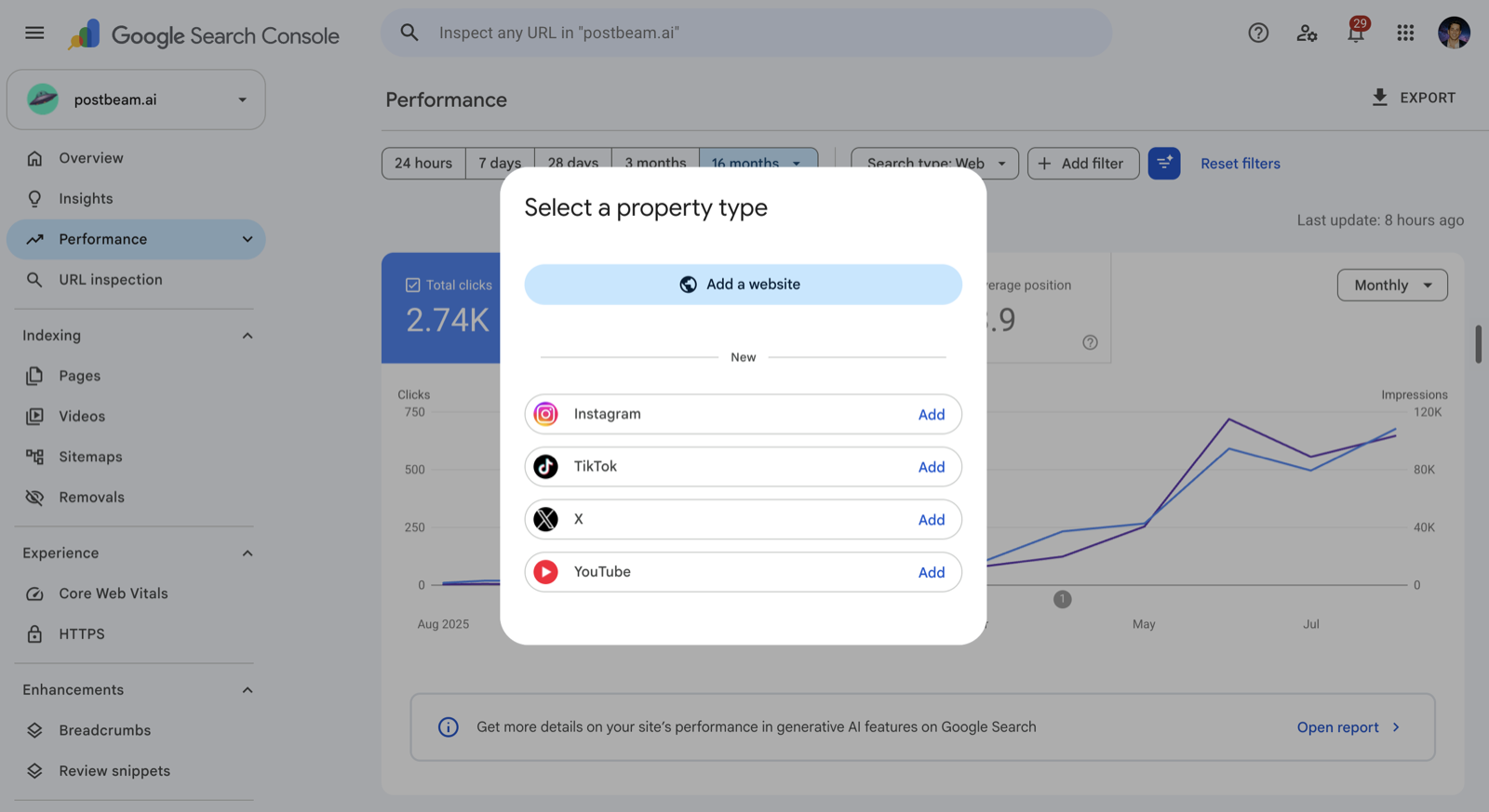This screenshot has height=812, width=1489.
Task: Click the Add filter button
Action: pyautogui.click(x=1083, y=164)
